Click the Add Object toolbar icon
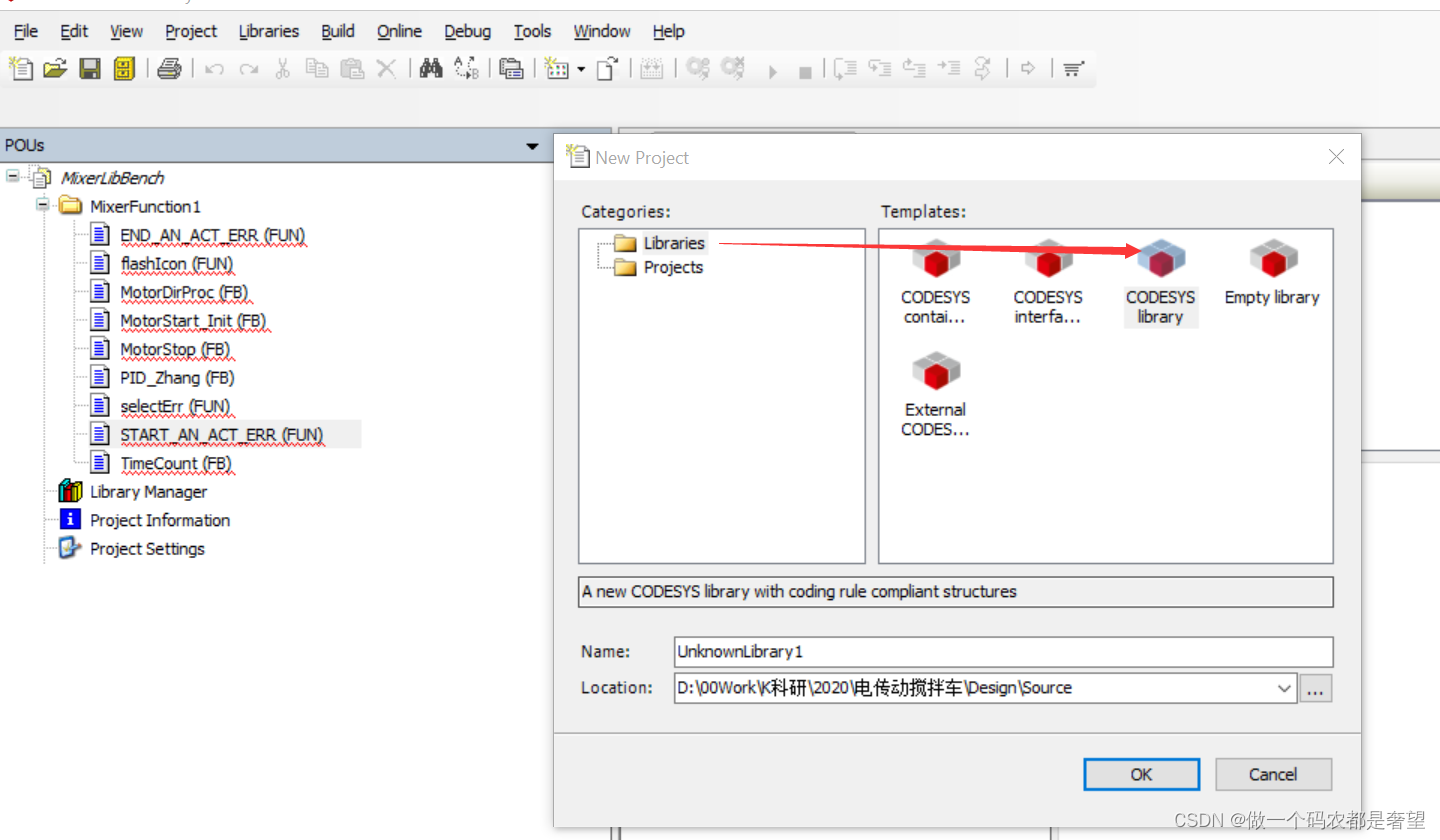The height and width of the screenshot is (840, 1440). click(557, 69)
